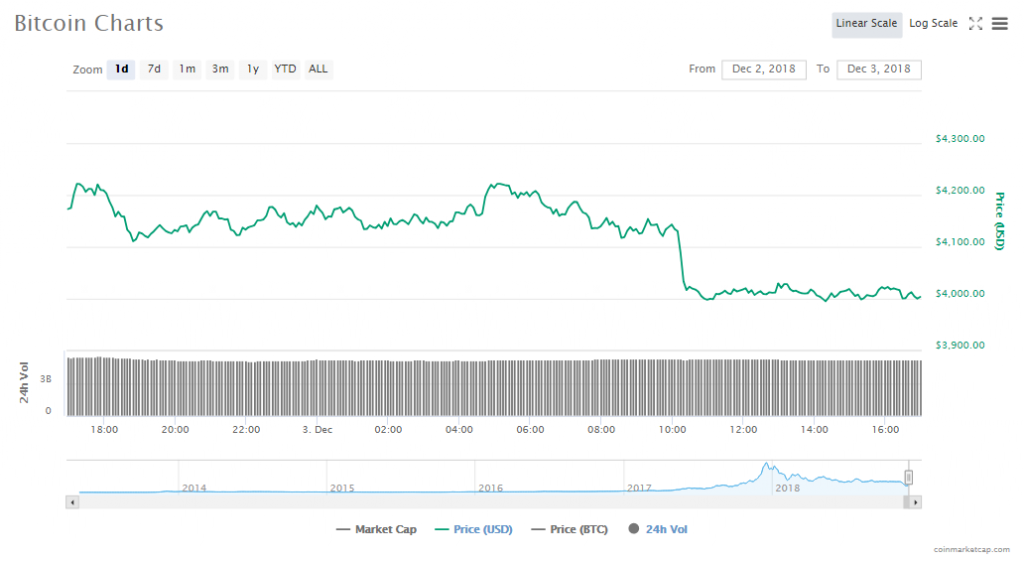Switch to Linear Scale

coord(866,24)
